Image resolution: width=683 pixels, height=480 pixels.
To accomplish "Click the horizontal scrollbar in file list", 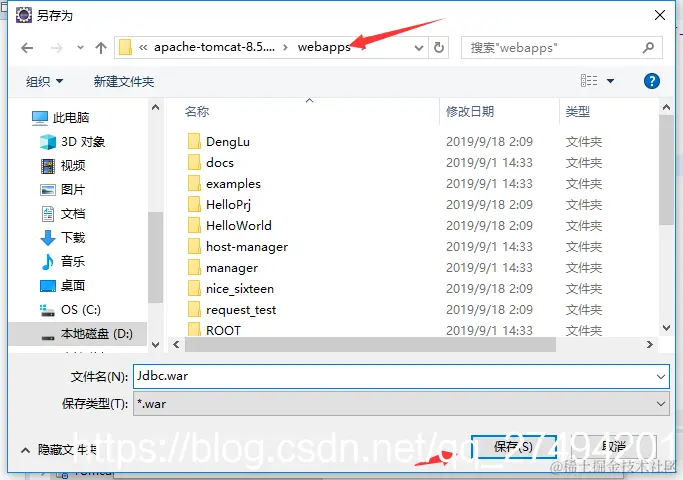I will (x=370, y=345).
